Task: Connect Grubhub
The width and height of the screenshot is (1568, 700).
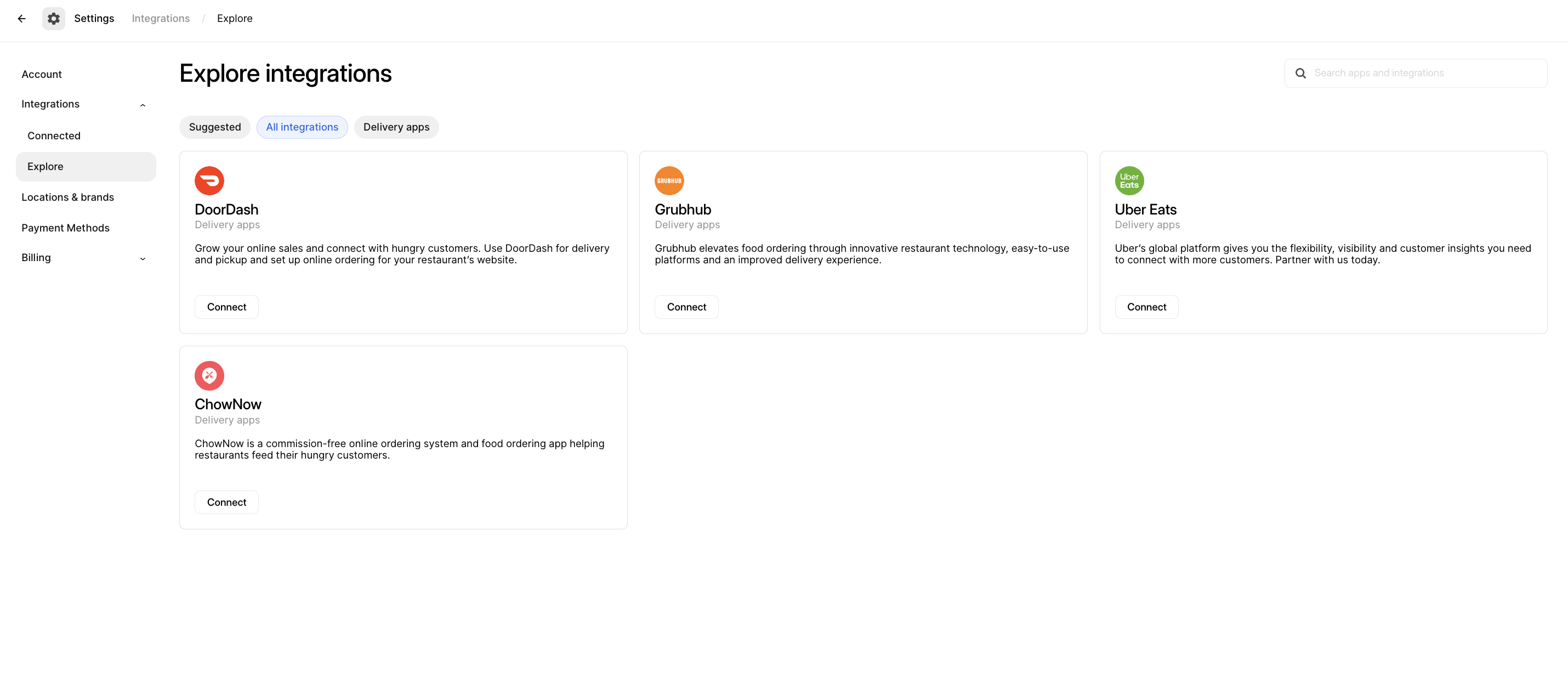Action: tap(686, 307)
